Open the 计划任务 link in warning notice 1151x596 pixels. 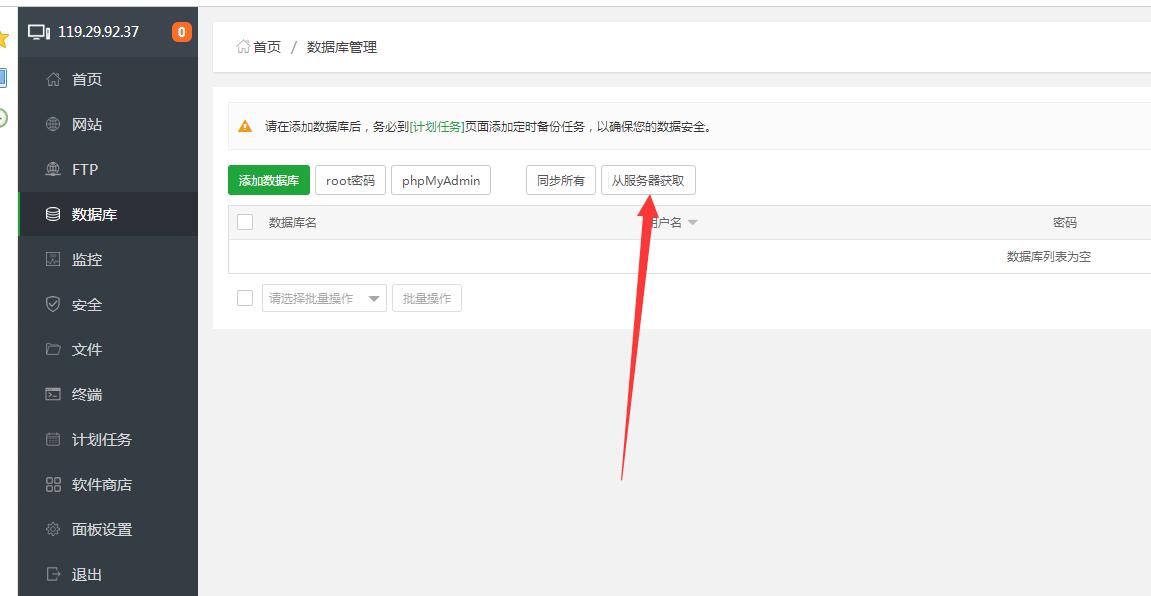tap(436, 127)
